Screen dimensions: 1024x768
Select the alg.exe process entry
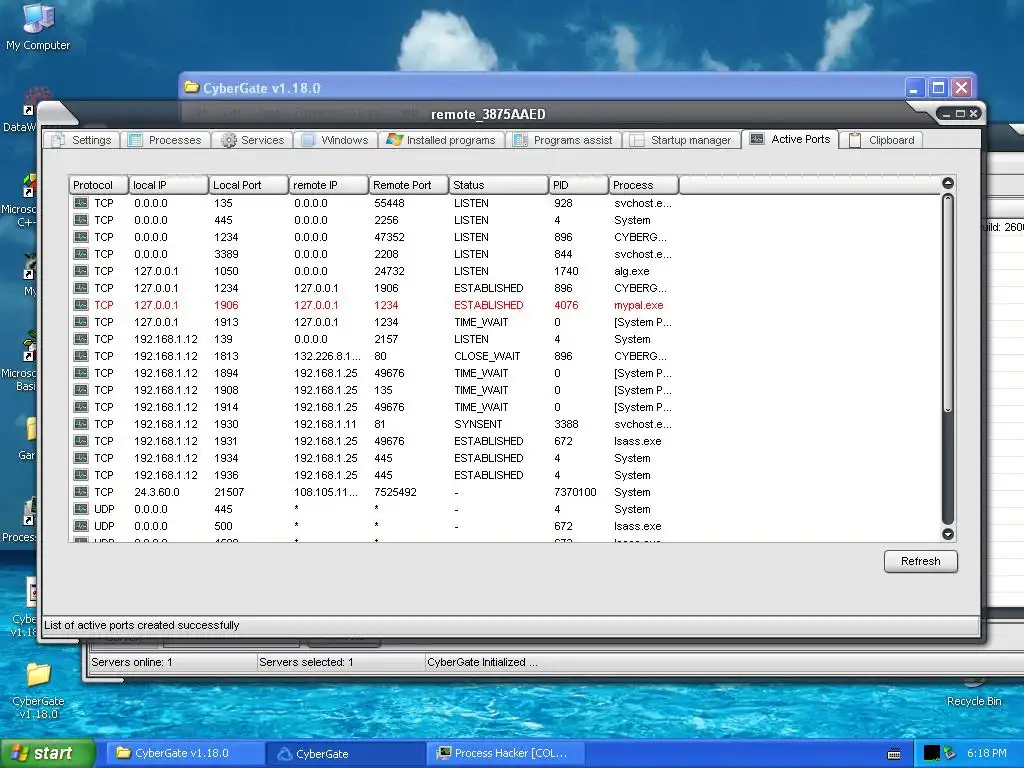coord(632,271)
